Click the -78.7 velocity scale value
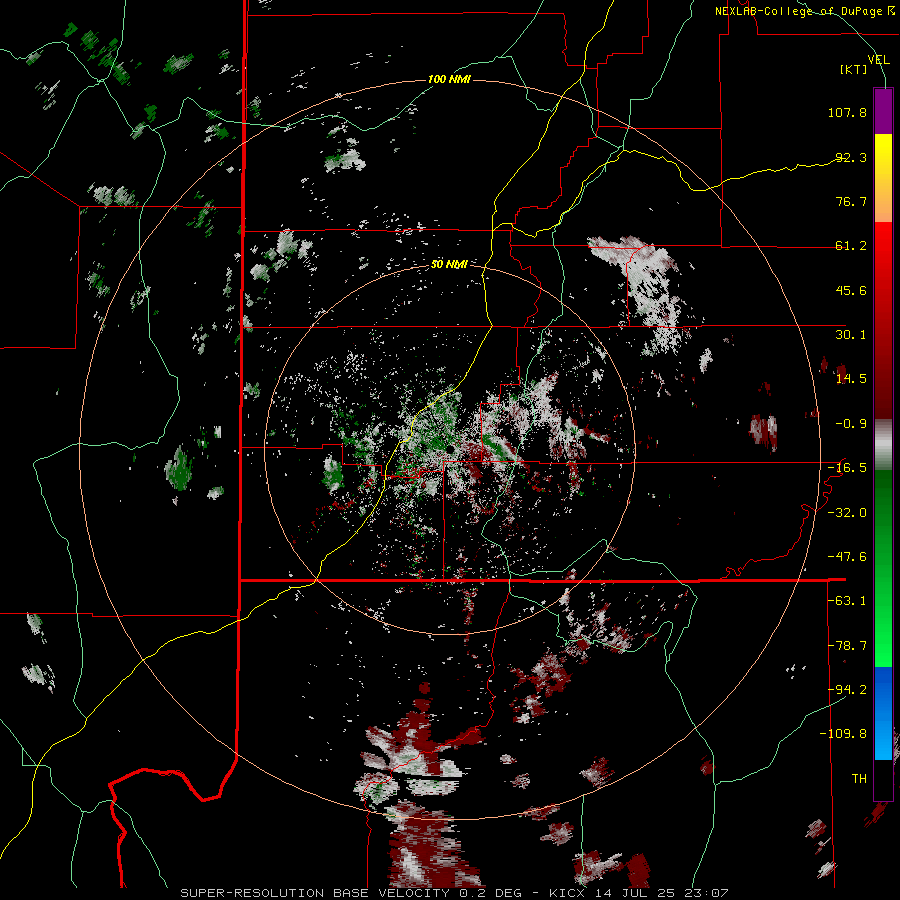Screen dimensions: 900x900 [847, 646]
